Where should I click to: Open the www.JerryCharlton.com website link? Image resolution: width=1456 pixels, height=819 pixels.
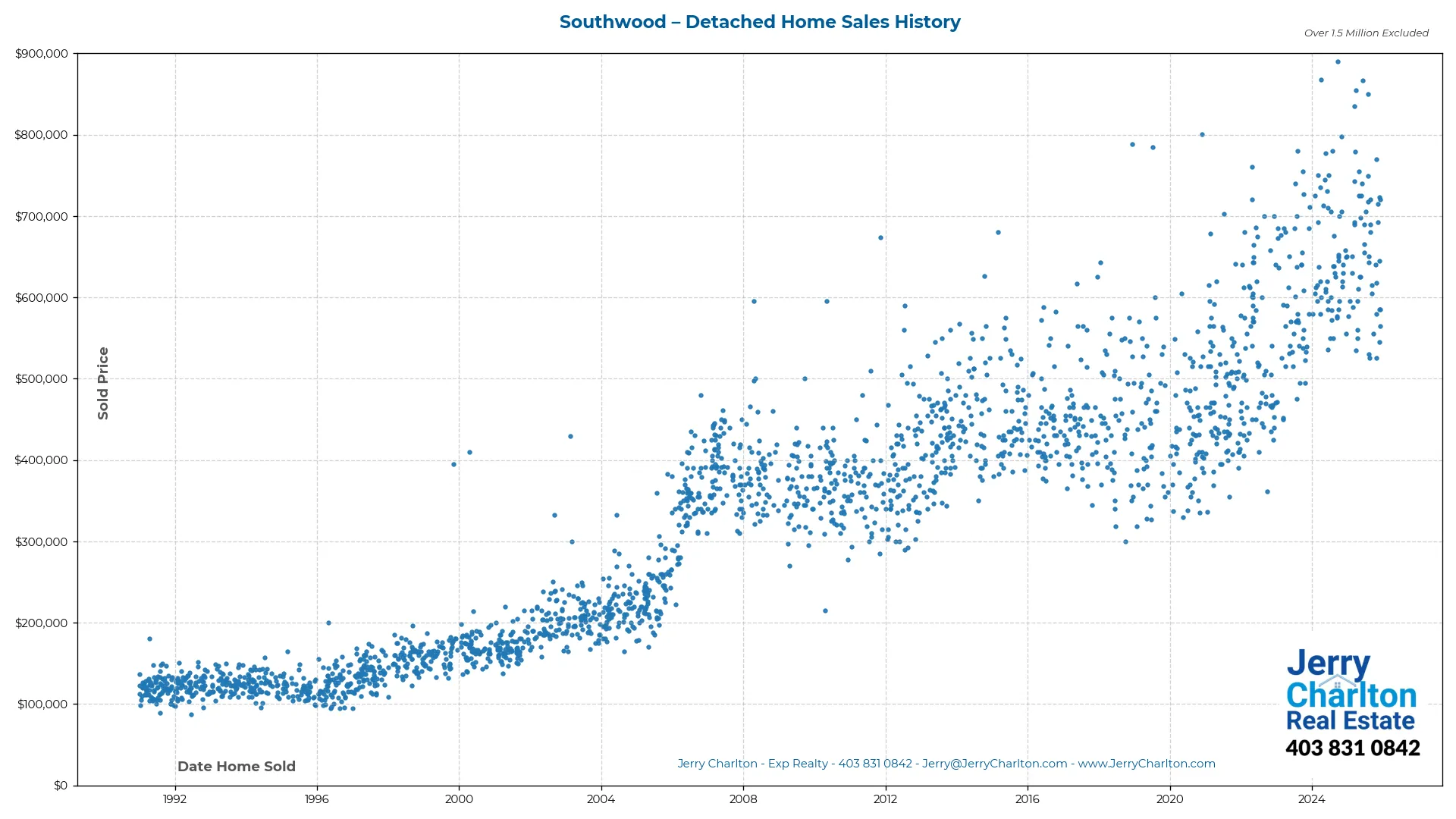[x=1149, y=764]
